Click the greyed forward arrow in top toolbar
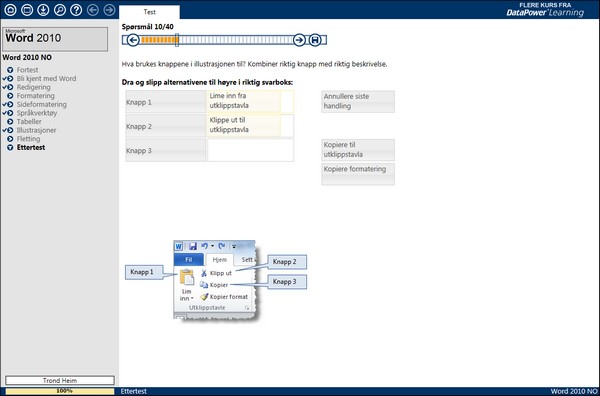600x396 pixels. tap(109, 10)
